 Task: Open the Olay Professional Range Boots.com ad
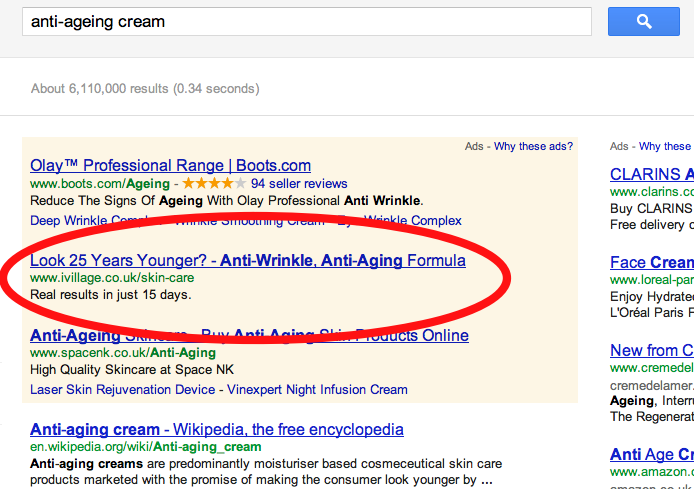(170, 166)
